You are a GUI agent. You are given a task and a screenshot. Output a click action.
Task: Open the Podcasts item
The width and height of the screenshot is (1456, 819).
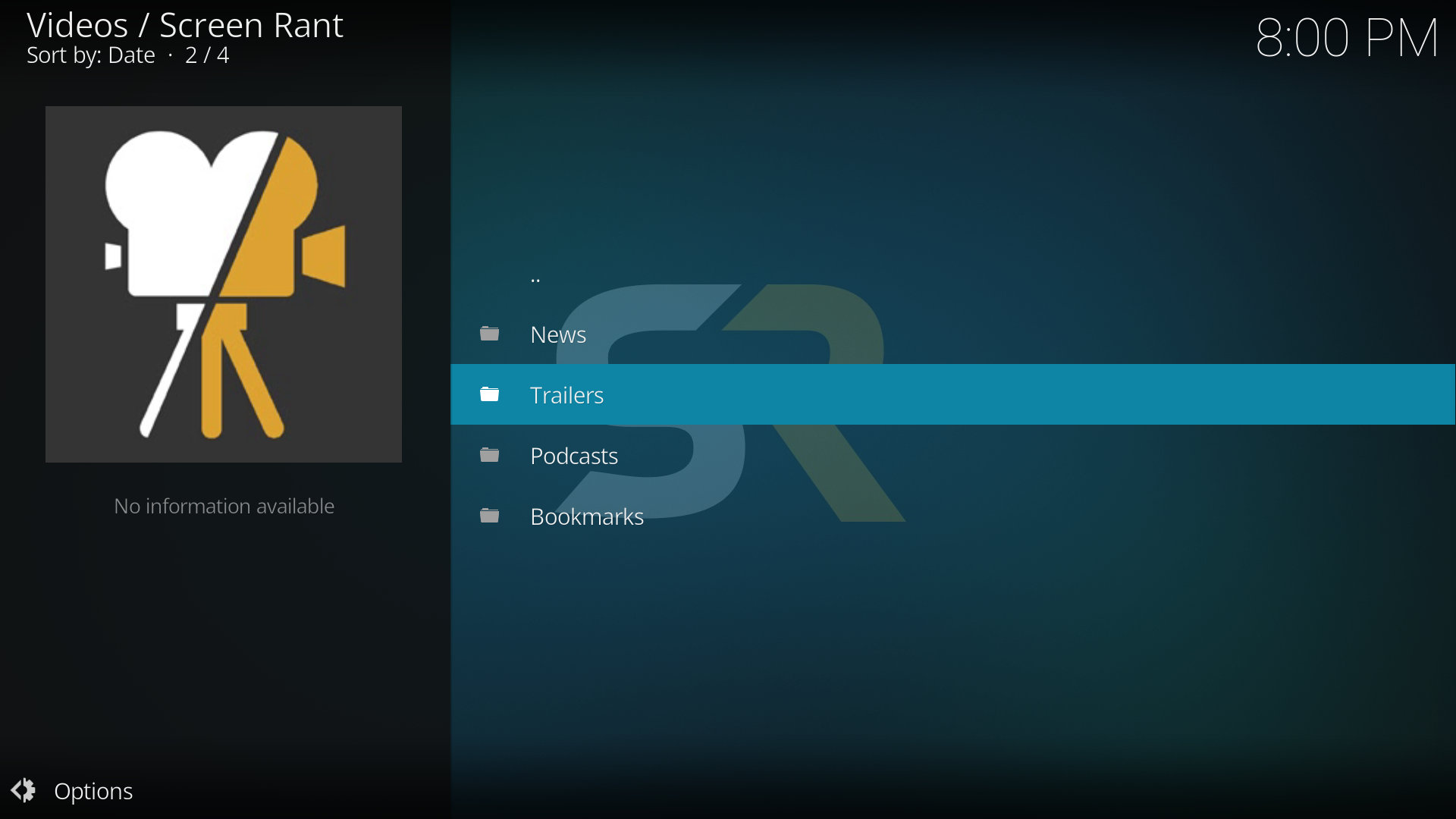click(574, 456)
